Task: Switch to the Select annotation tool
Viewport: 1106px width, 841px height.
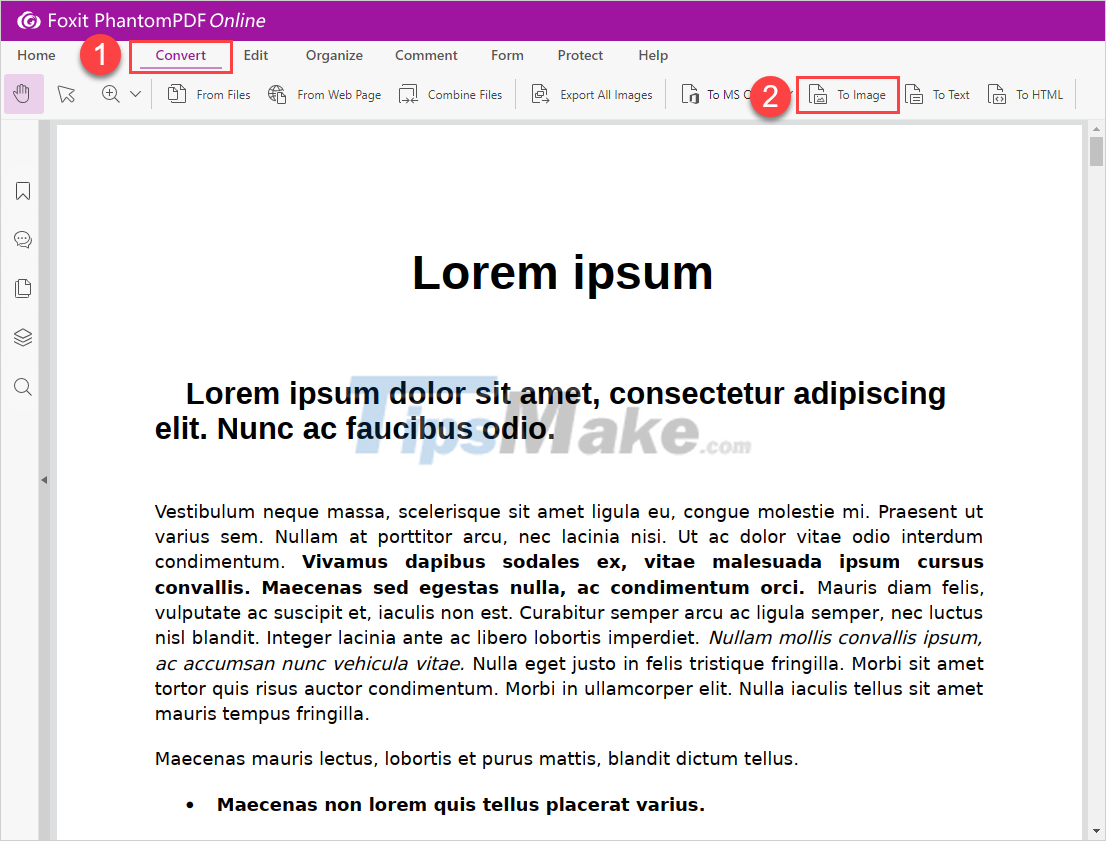Action: 66,93
